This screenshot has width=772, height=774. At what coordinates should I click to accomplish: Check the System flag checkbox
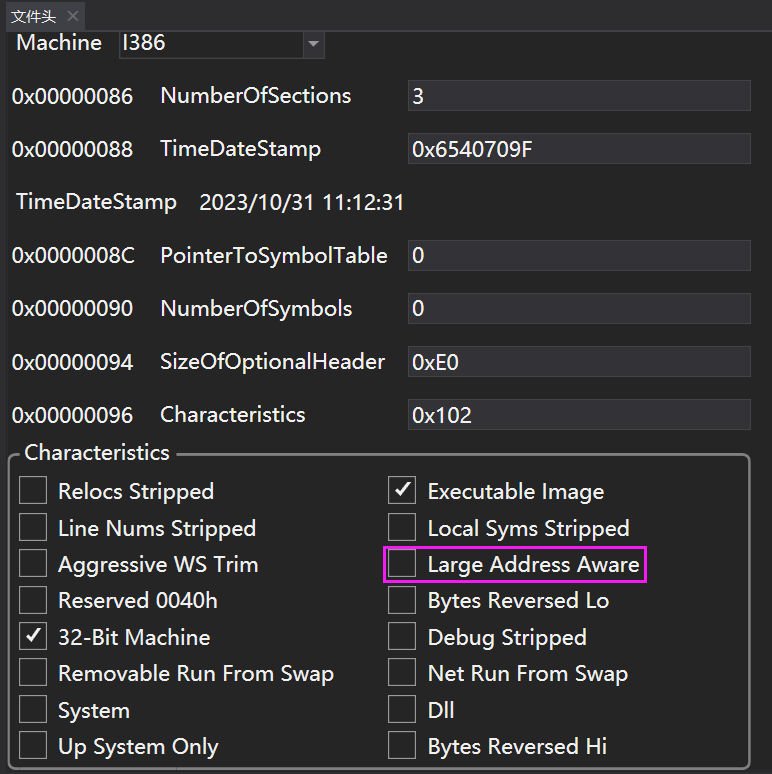click(x=33, y=709)
